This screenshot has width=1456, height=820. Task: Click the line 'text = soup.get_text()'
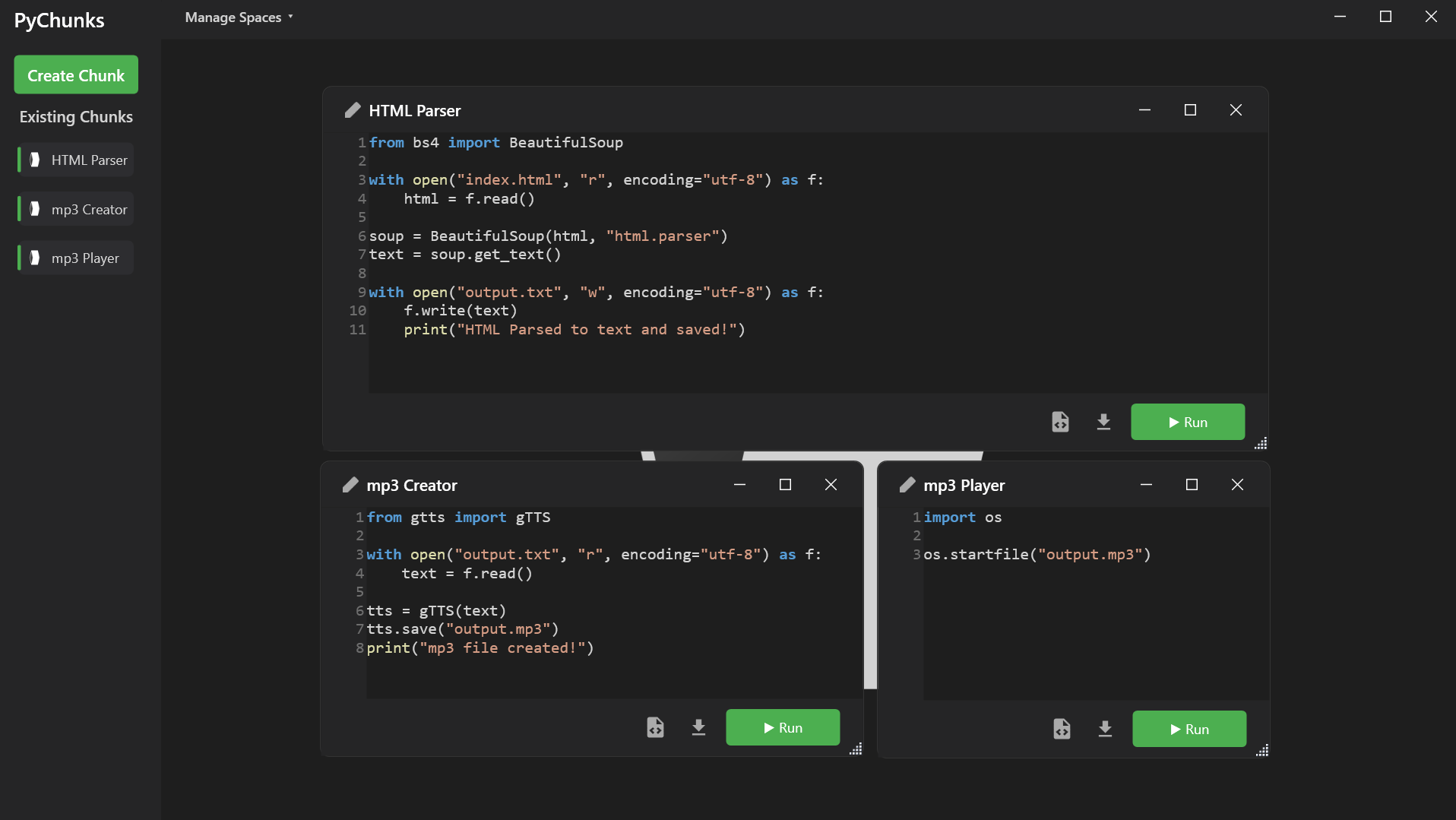[465, 255]
